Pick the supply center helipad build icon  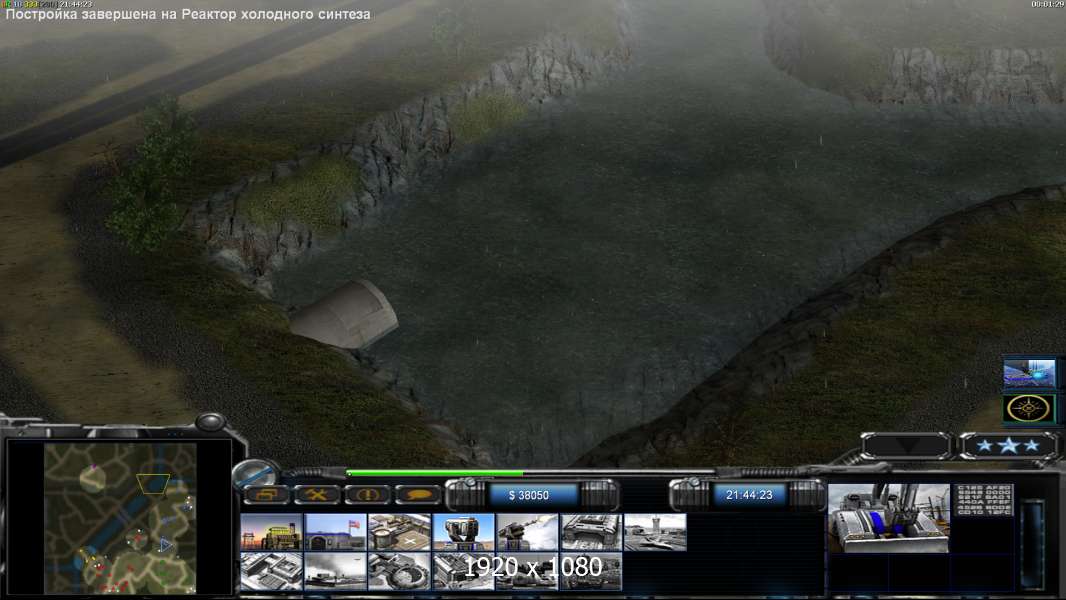coord(399,532)
